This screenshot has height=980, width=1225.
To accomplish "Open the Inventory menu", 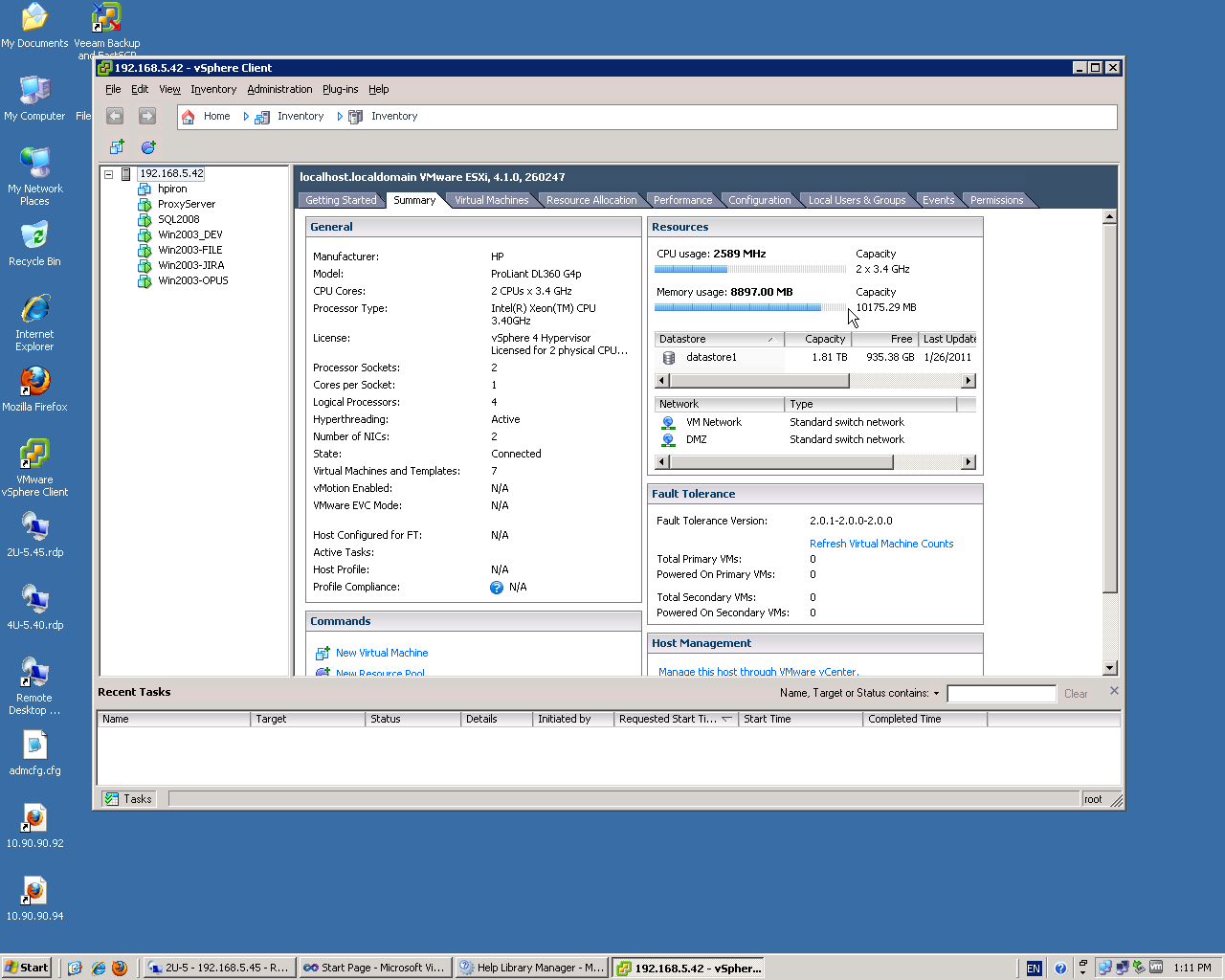I will pyautogui.click(x=213, y=90).
